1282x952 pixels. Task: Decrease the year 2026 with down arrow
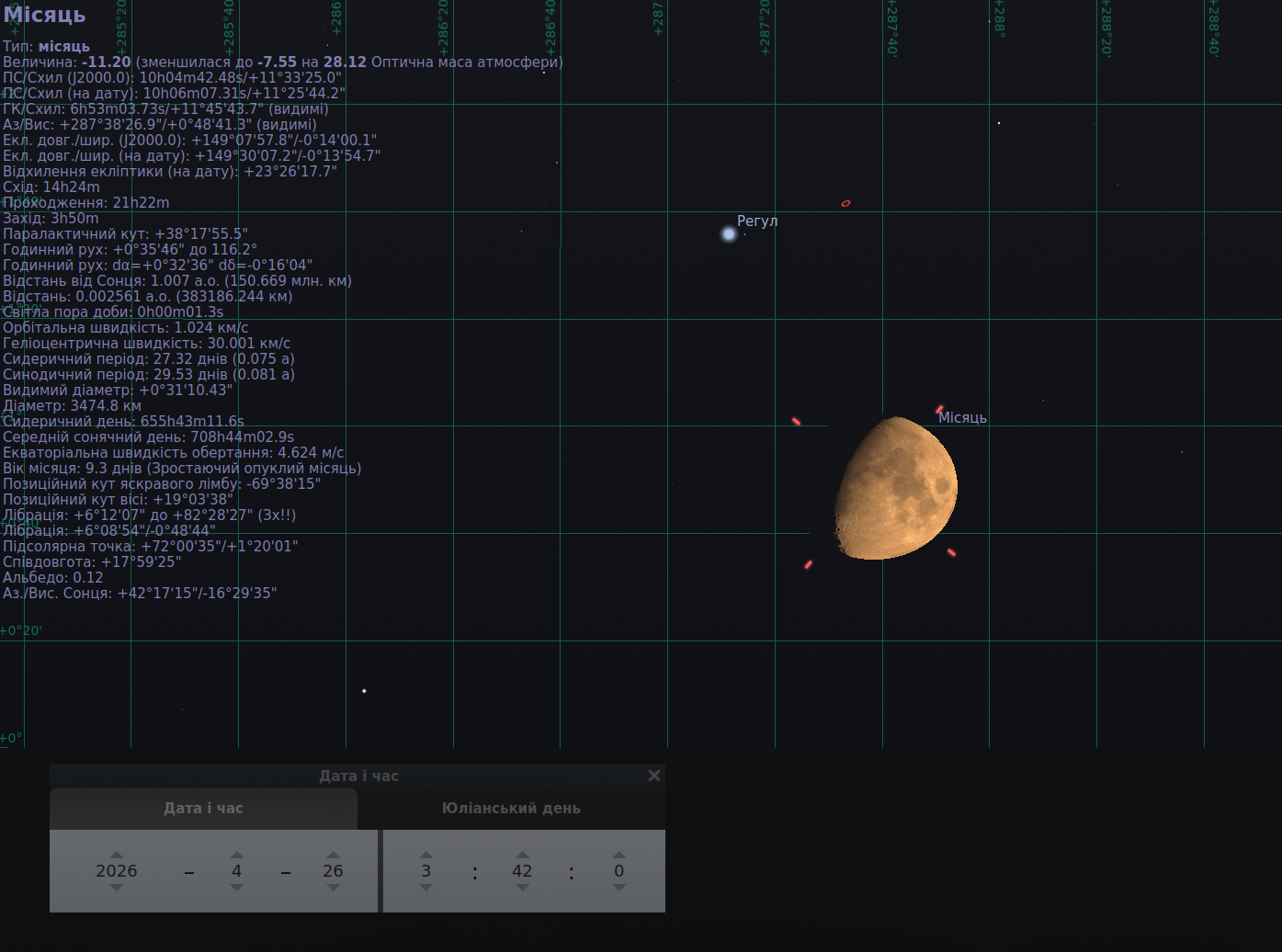tap(116, 888)
